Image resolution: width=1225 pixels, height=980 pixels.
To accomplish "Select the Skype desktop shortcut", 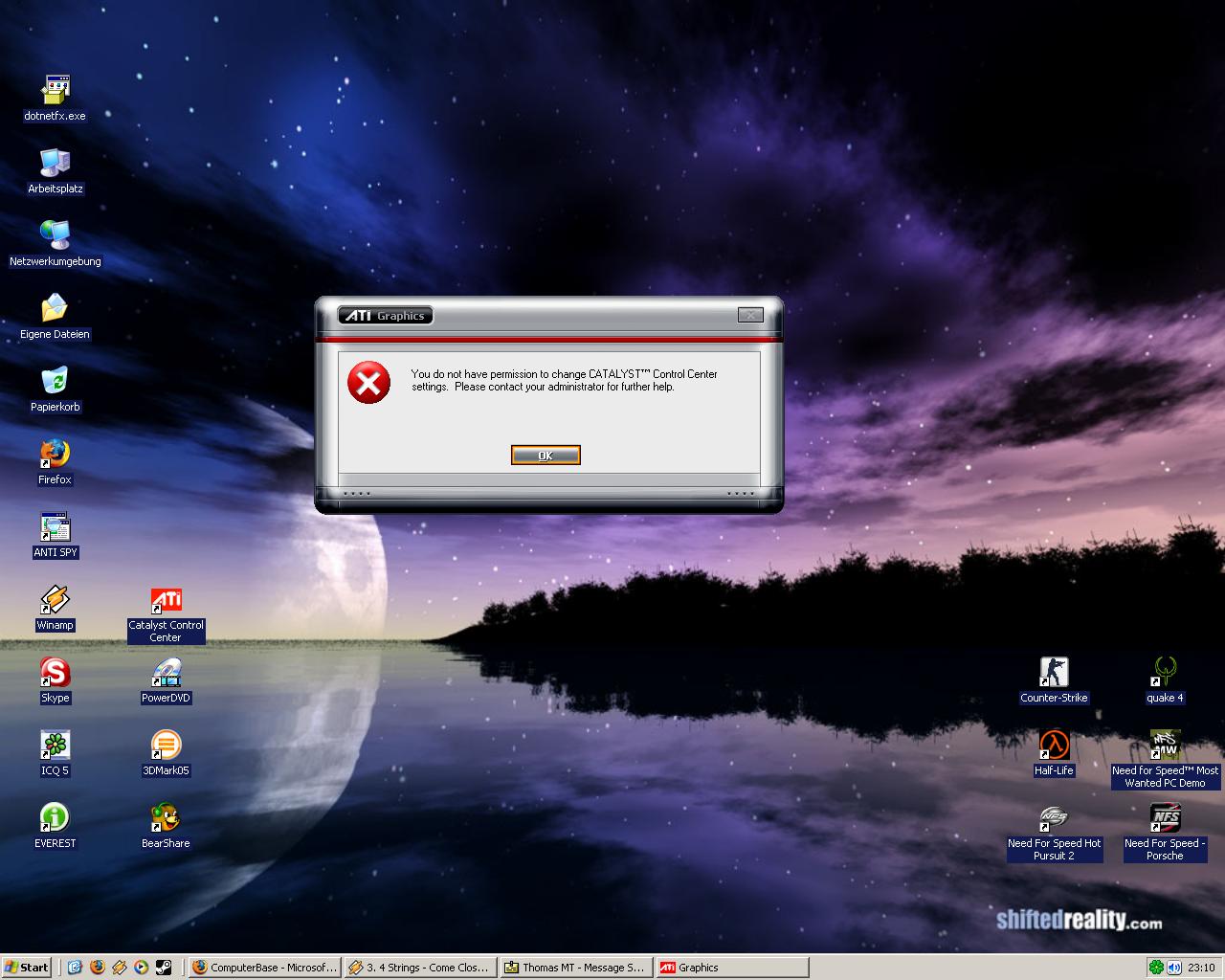I will click(x=56, y=680).
